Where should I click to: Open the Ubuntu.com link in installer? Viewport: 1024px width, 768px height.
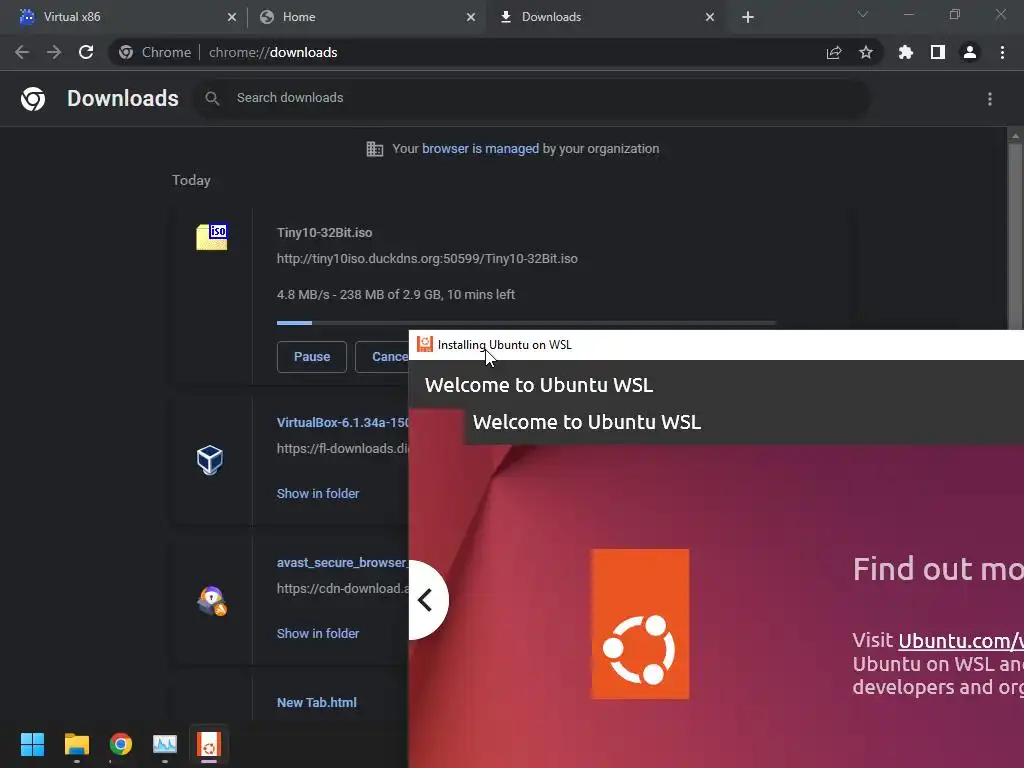click(961, 641)
